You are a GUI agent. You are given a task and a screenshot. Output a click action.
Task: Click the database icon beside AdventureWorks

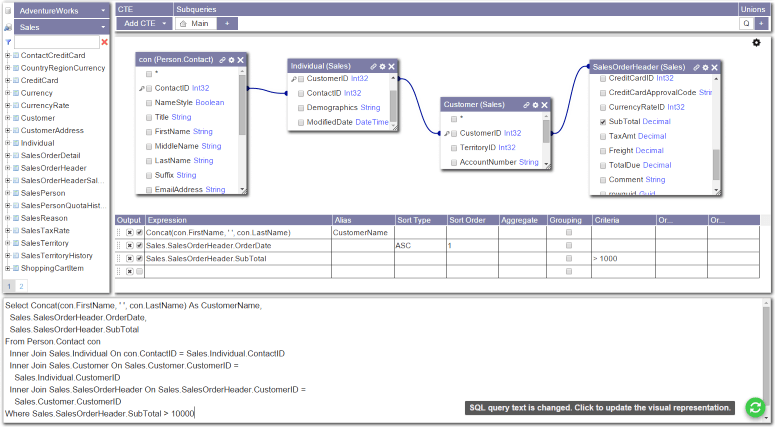point(8,10)
